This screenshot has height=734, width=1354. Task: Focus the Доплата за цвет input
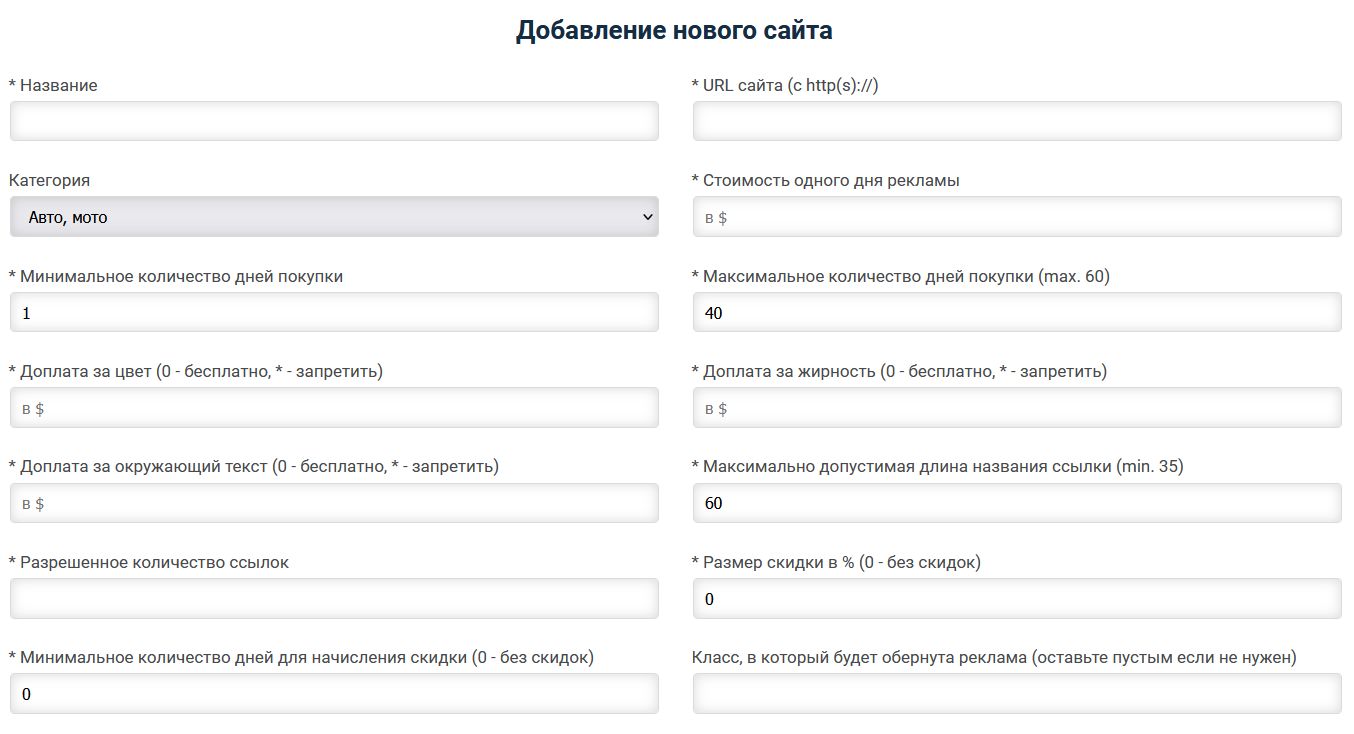(x=334, y=408)
